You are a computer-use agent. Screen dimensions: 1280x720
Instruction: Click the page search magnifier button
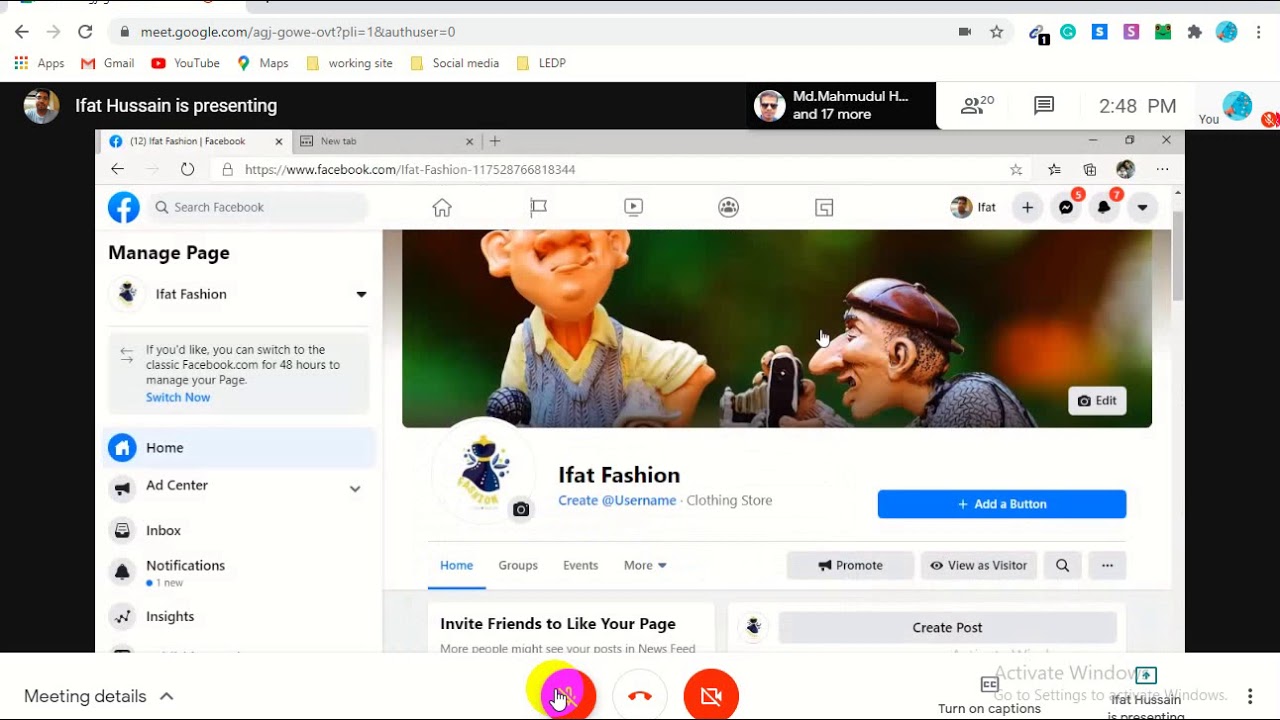click(1063, 565)
